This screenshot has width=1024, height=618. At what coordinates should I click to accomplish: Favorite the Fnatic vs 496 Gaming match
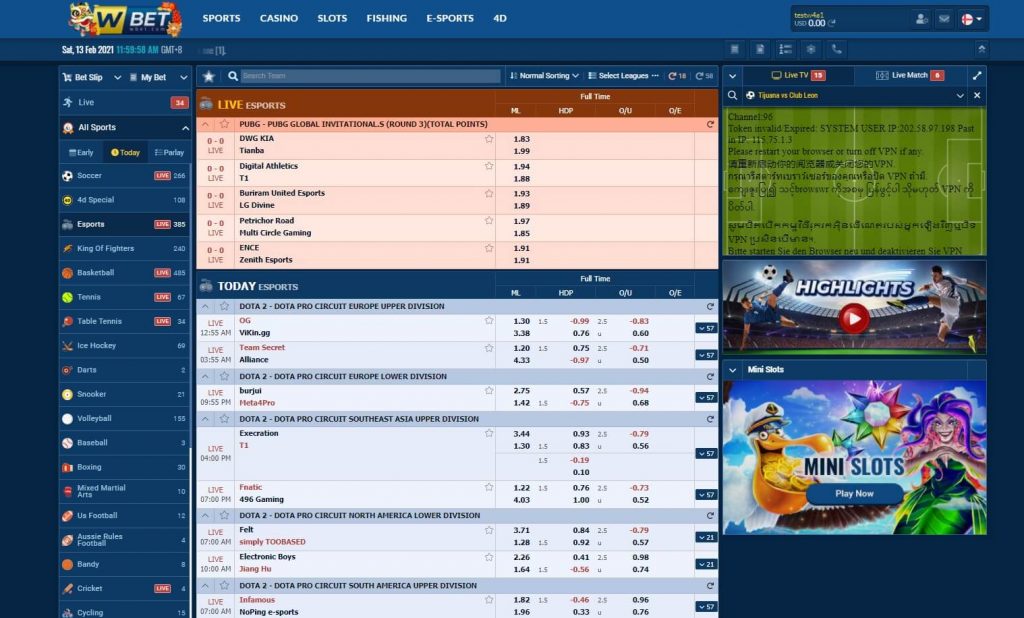click(488, 487)
